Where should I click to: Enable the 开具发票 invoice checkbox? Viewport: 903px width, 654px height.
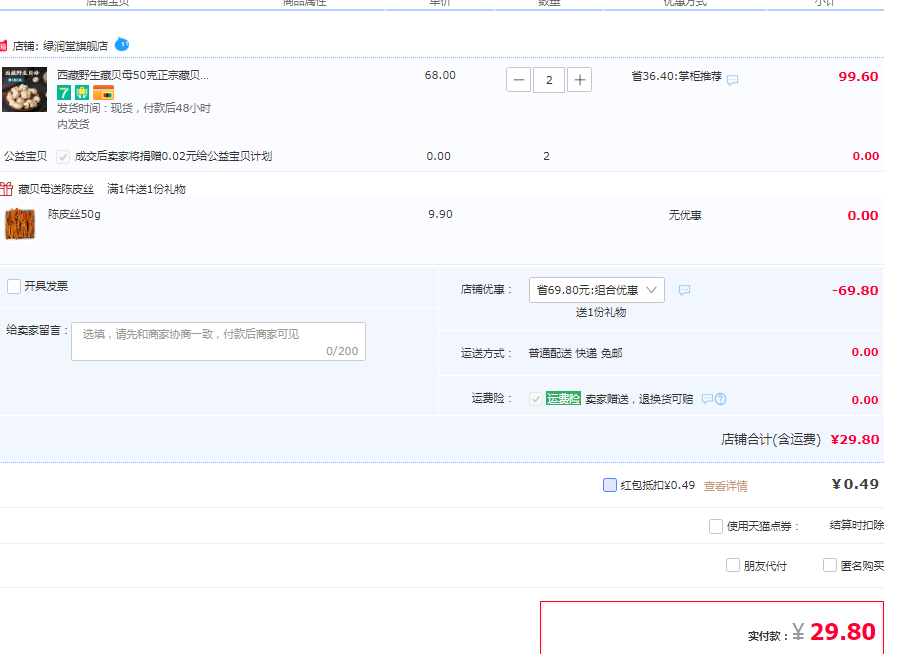click(14, 286)
